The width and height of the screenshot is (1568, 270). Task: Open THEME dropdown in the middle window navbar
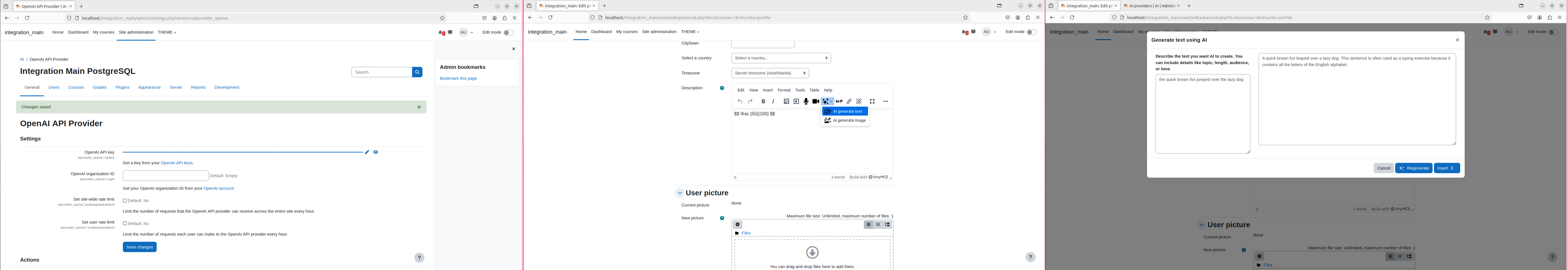click(x=690, y=32)
